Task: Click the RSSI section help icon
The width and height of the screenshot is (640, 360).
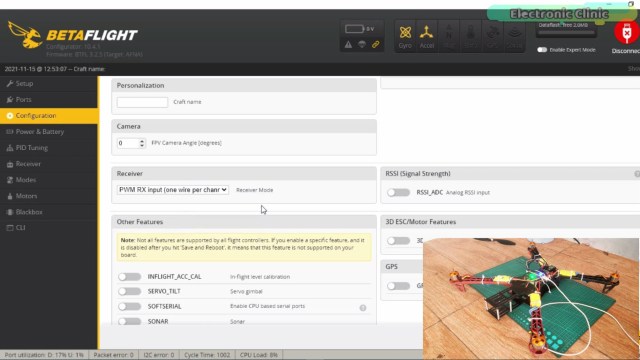Action: point(637,174)
